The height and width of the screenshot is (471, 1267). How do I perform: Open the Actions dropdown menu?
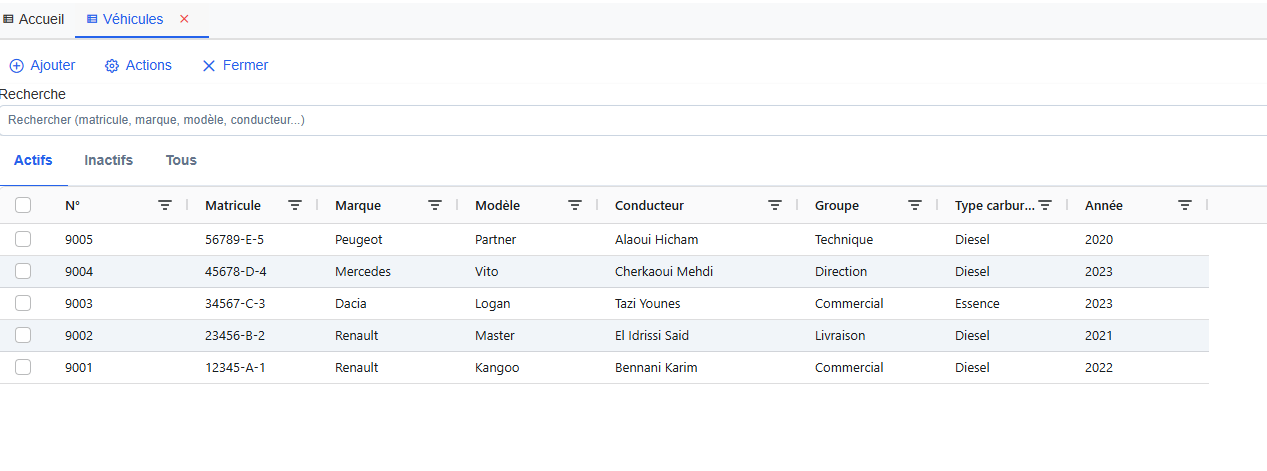pyautogui.click(x=139, y=65)
